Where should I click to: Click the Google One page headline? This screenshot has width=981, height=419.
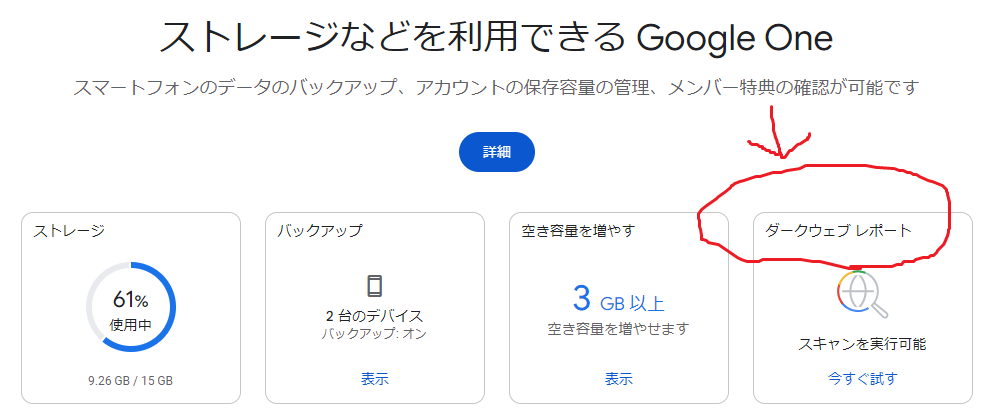point(496,38)
